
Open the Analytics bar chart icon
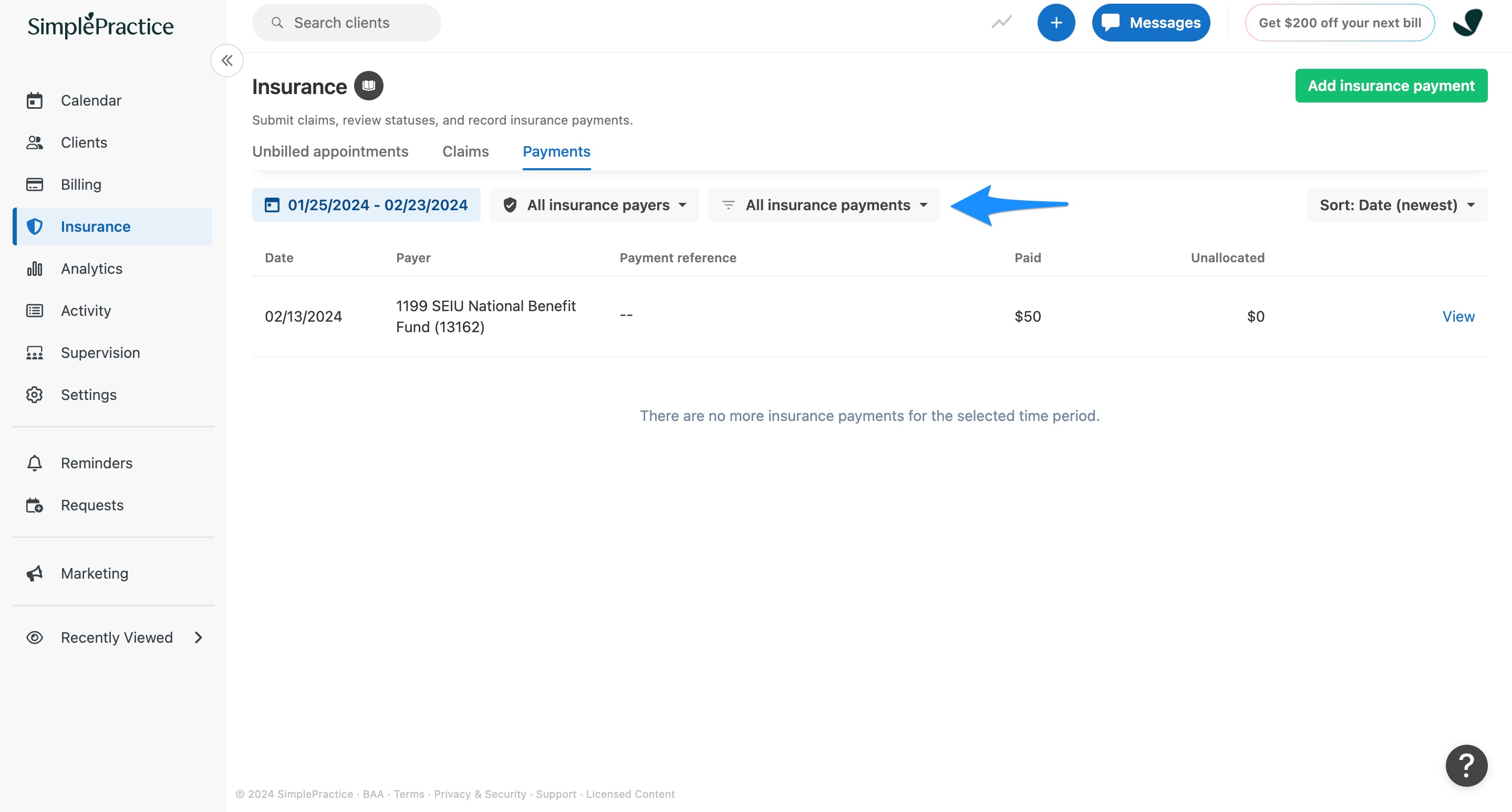click(35, 269)
